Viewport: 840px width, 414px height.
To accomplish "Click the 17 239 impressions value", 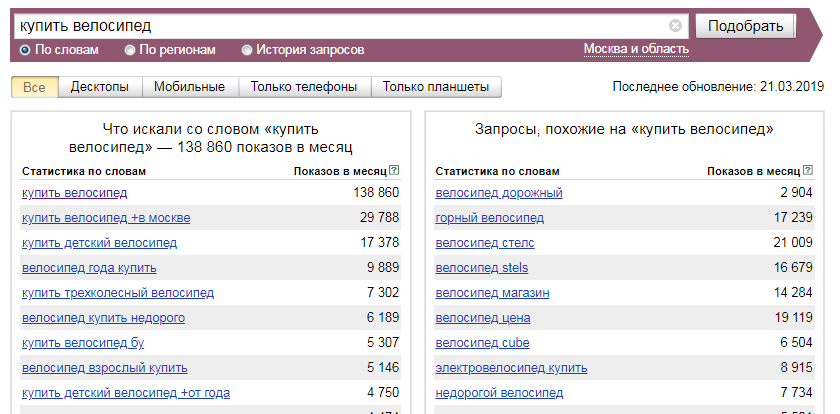I will click(793, 217).
